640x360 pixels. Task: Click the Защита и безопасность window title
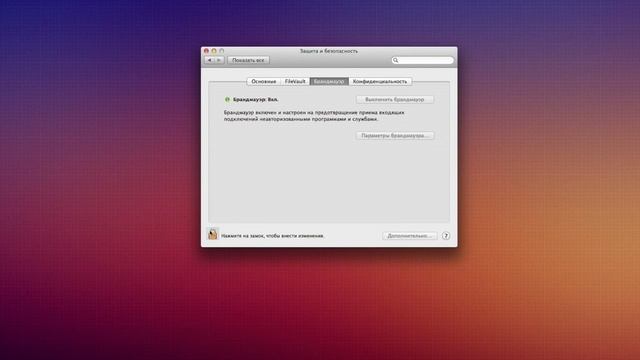pos(329,51)
